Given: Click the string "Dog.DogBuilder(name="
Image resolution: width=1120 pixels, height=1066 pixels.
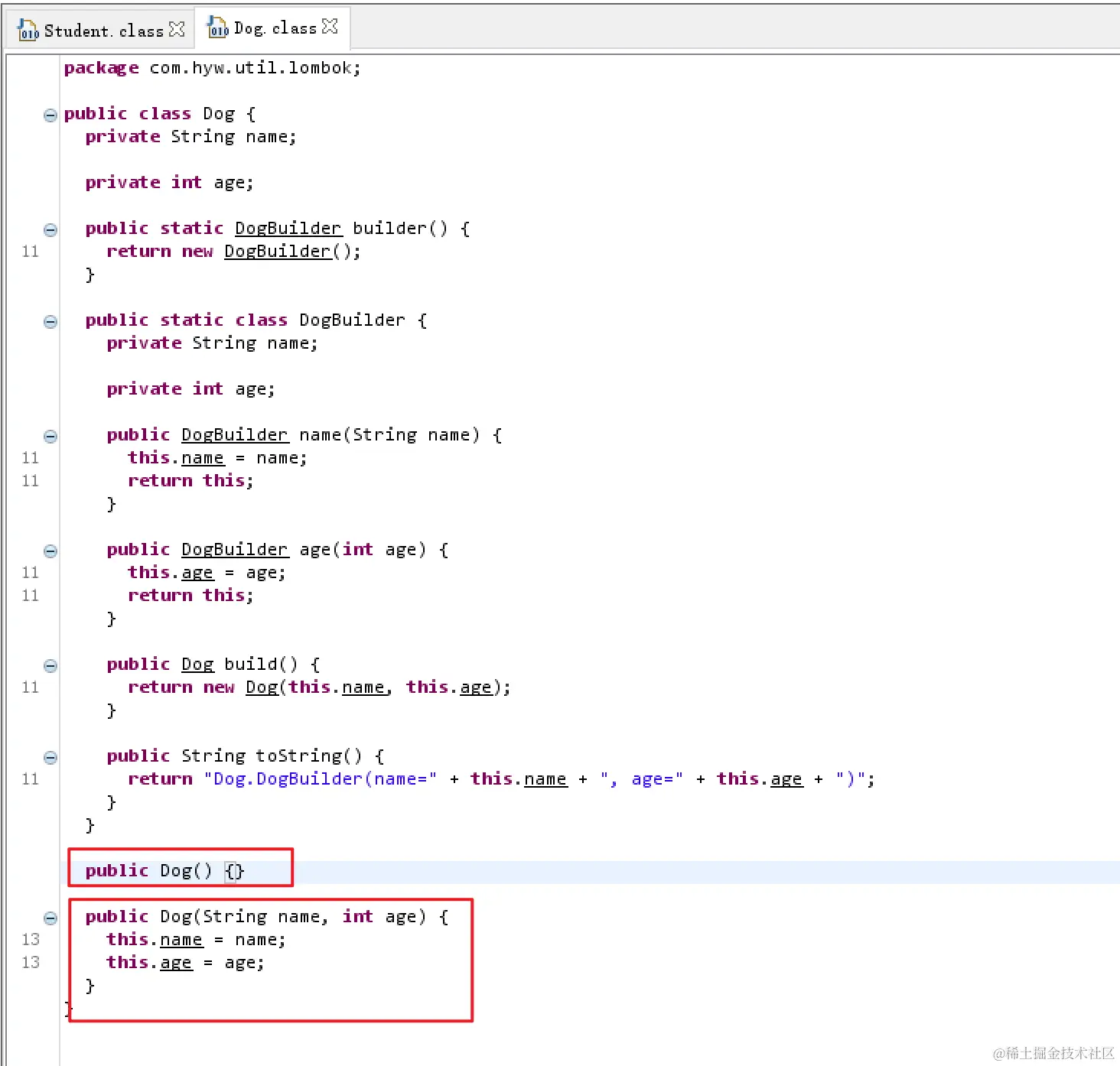Looking at the screenshot, I should coord(321,779).
